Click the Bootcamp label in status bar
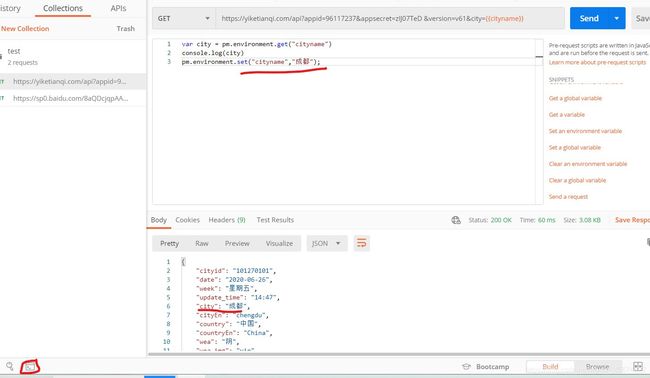This screenshot has width=650, height=378. pos(492,367)
